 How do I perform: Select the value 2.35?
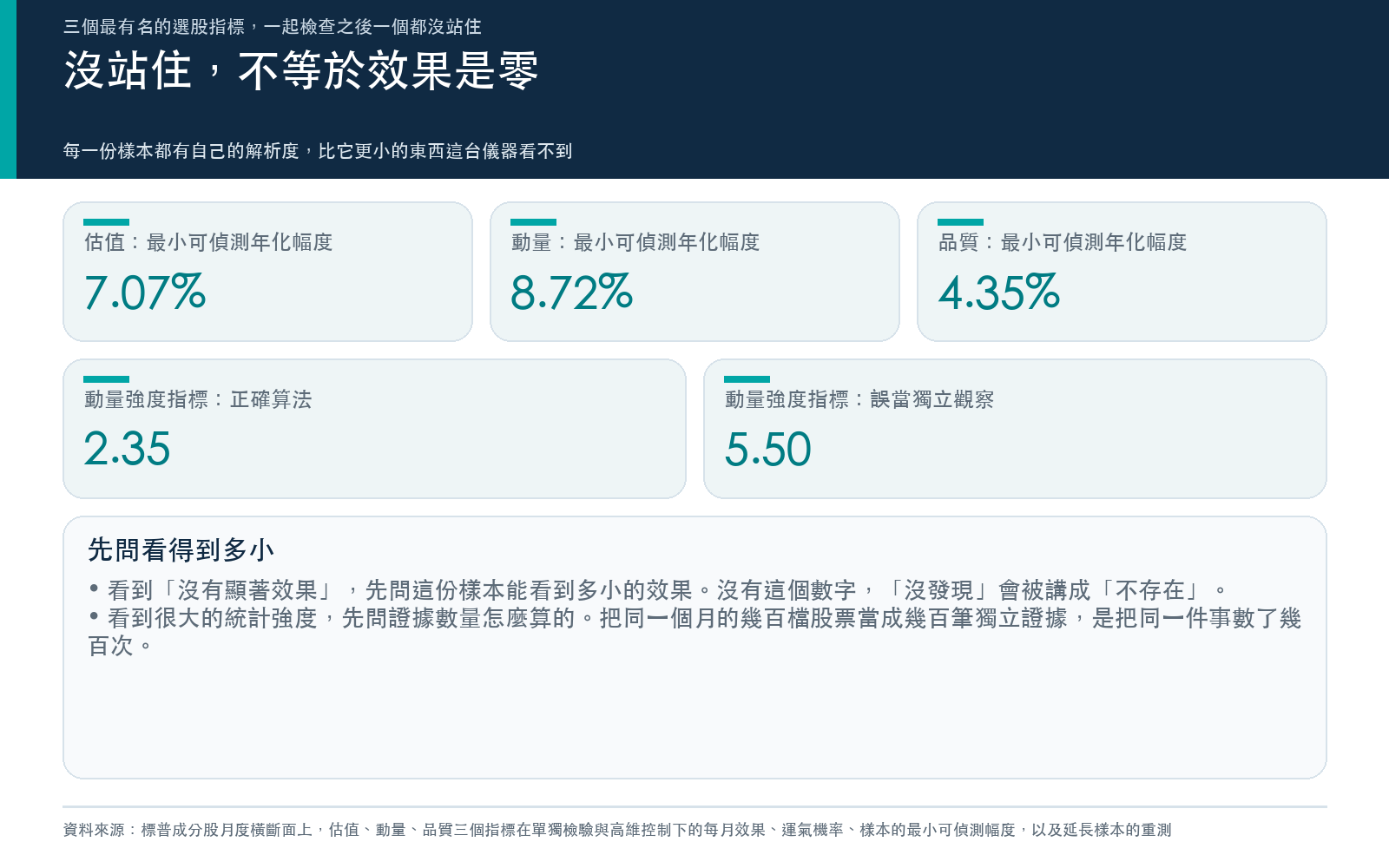128,450
